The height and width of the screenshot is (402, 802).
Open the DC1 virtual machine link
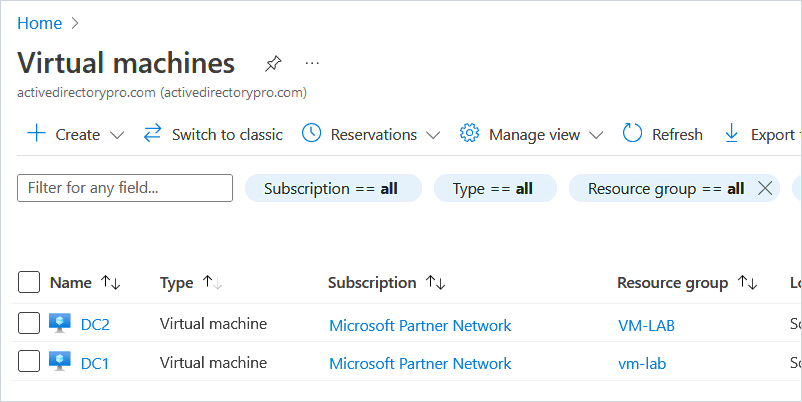coord(95,363)
